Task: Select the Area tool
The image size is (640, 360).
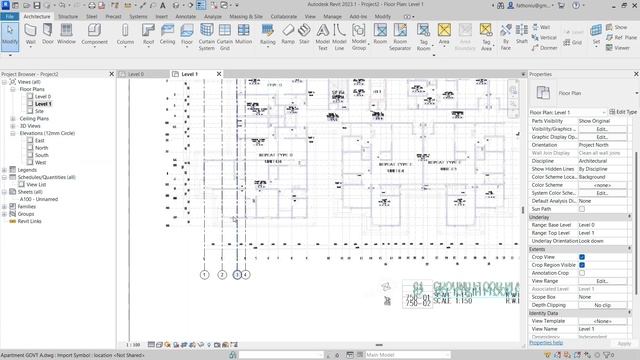Action: (444, 34)
